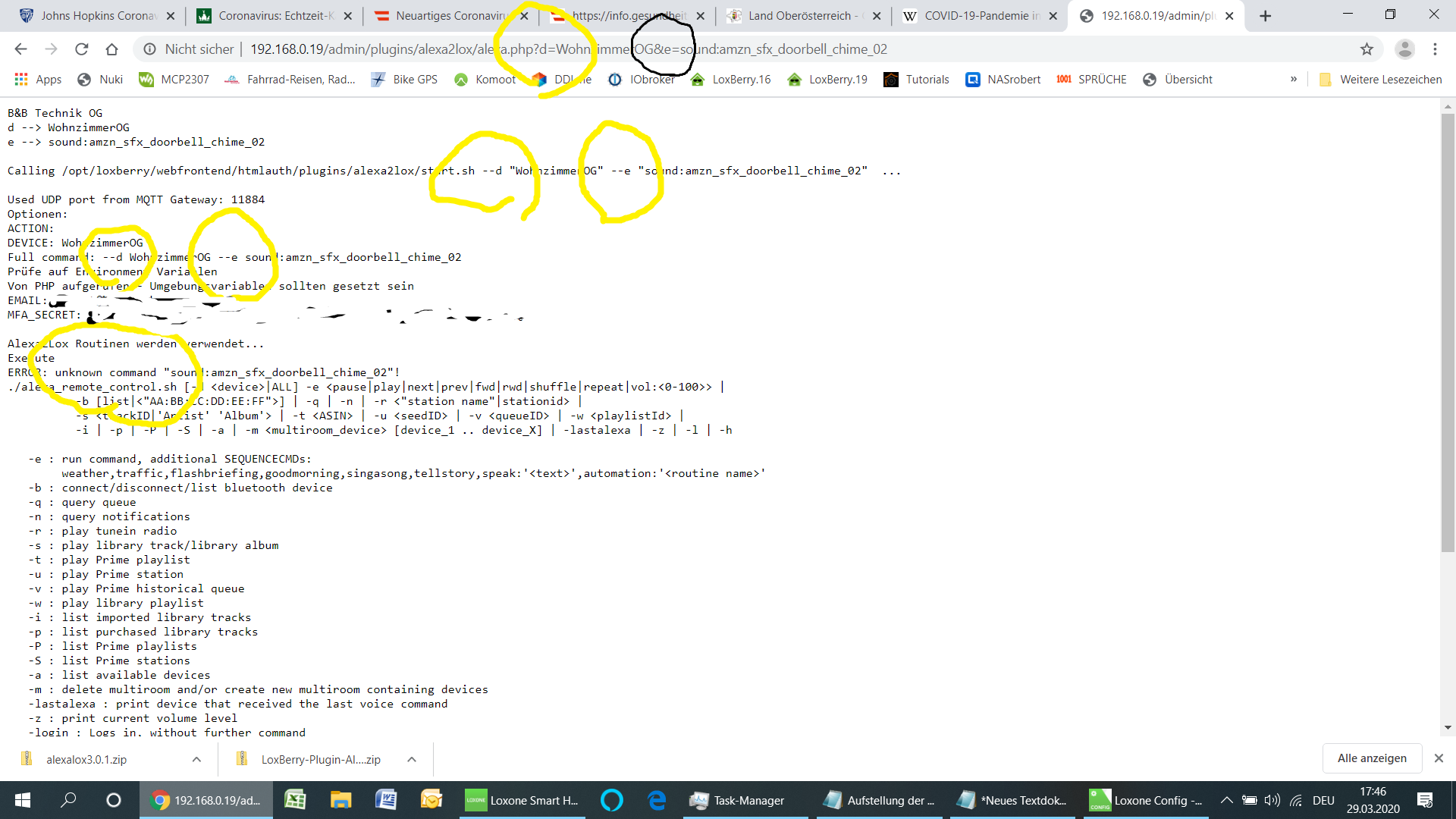
Task: Click the user profile avatar icon
Action: pyautogui.click(x=1404, y=49)
